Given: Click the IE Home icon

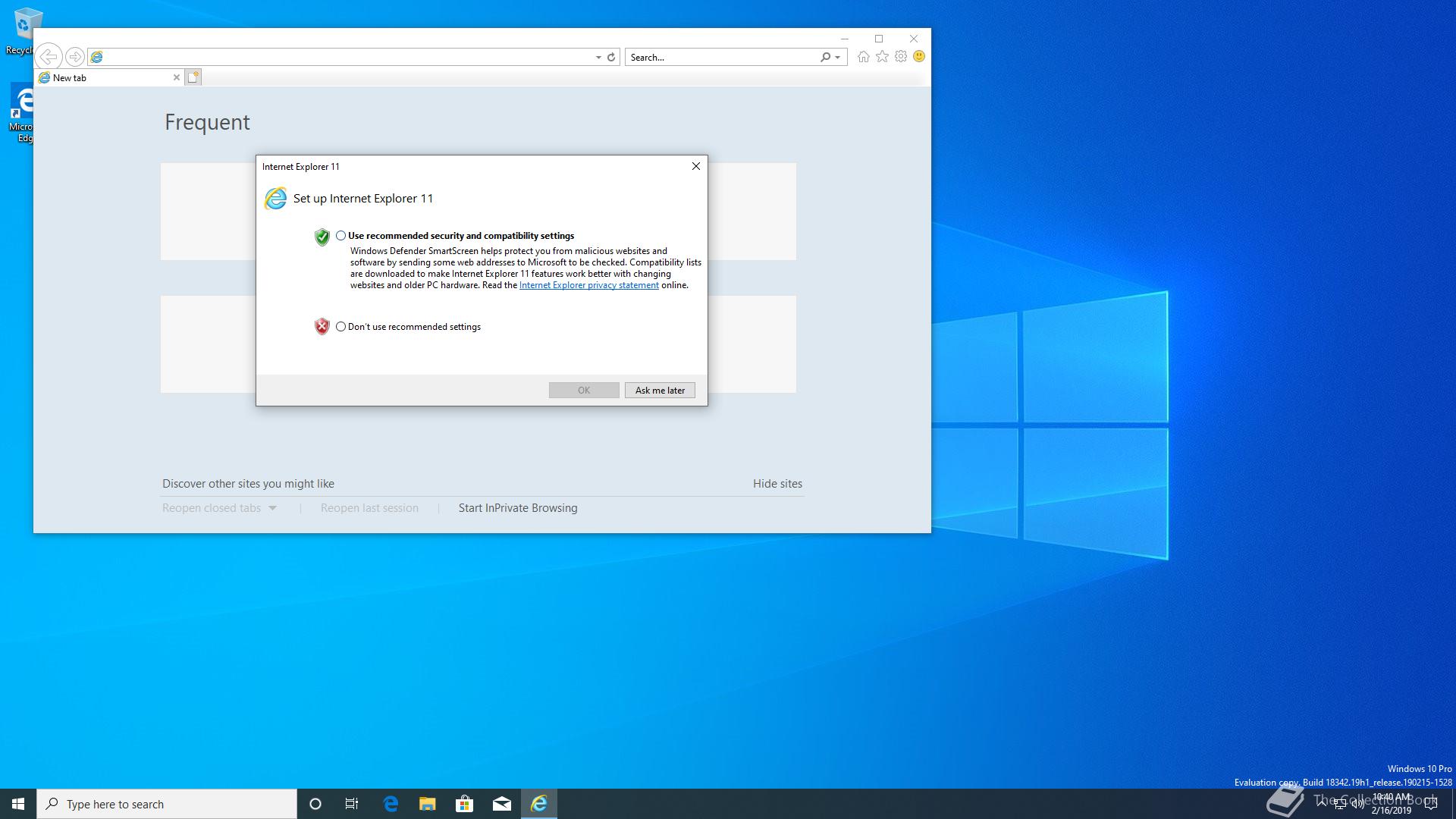Looking at the screenshot, I should (x=863, y=57).
